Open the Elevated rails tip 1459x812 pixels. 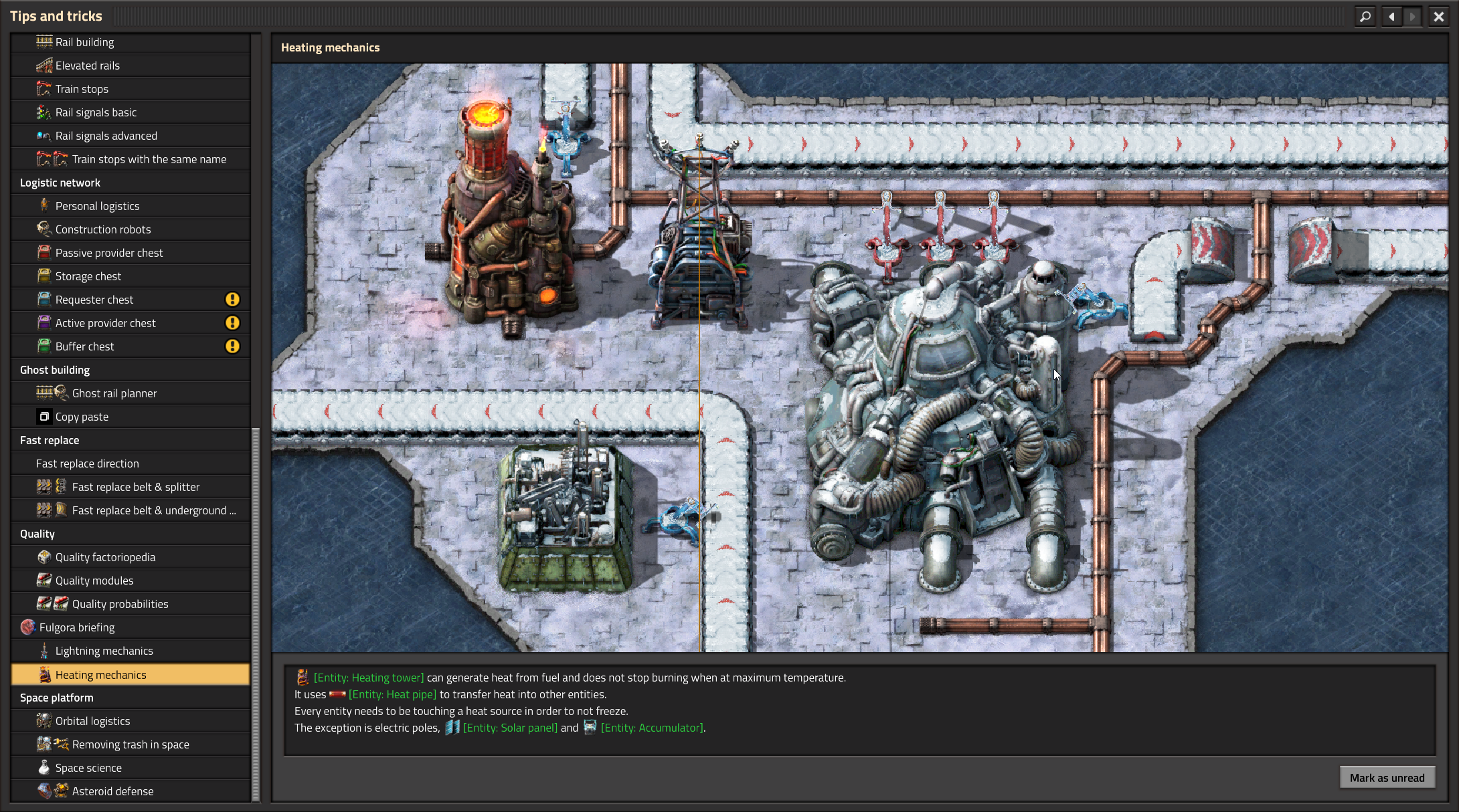(x=131, y=66)
